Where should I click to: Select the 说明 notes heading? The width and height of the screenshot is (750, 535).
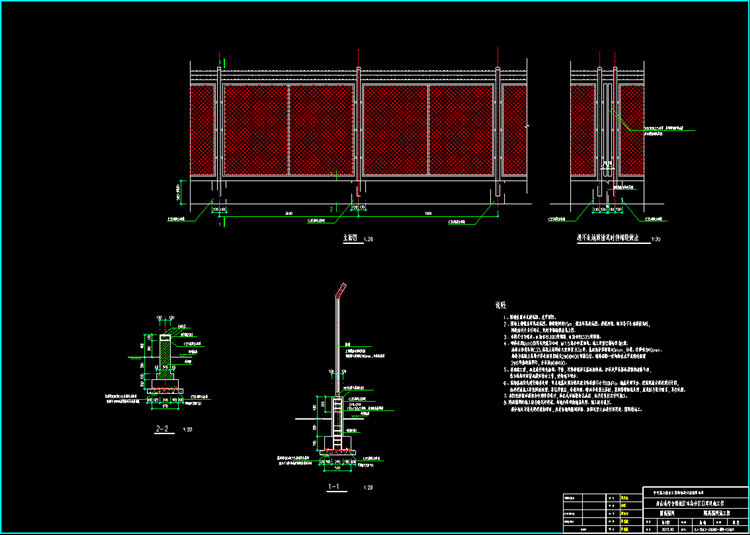click(501, 304)
